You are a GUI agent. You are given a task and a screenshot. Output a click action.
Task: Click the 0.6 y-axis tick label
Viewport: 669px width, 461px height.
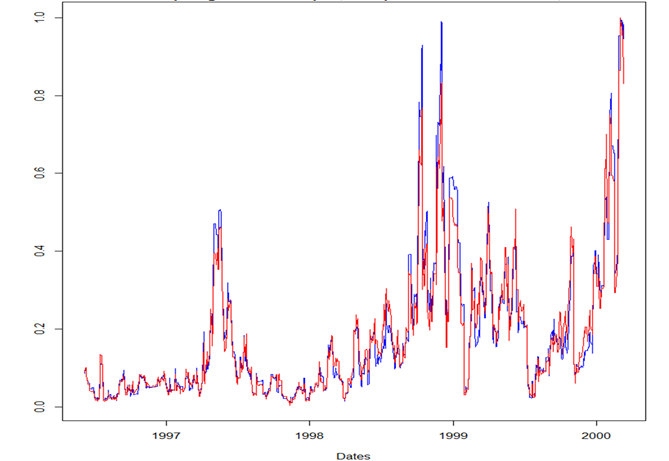pos(39,173)
